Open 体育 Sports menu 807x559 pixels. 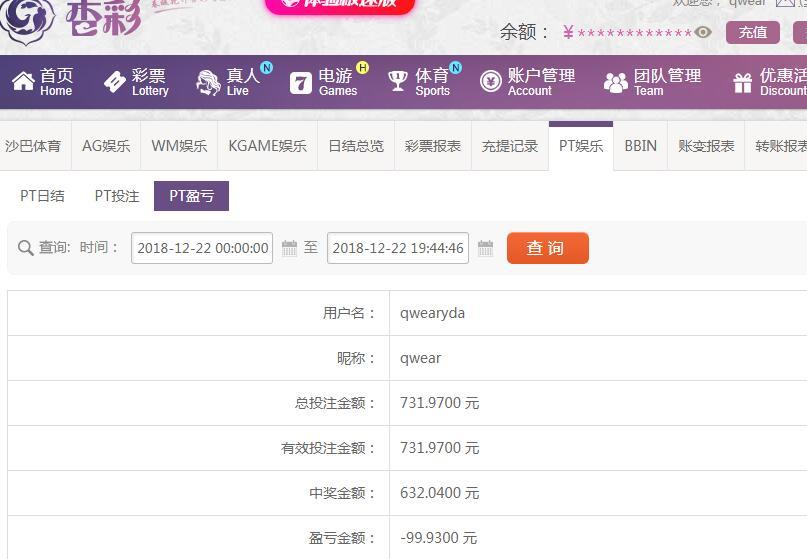[x=418, y=82]
